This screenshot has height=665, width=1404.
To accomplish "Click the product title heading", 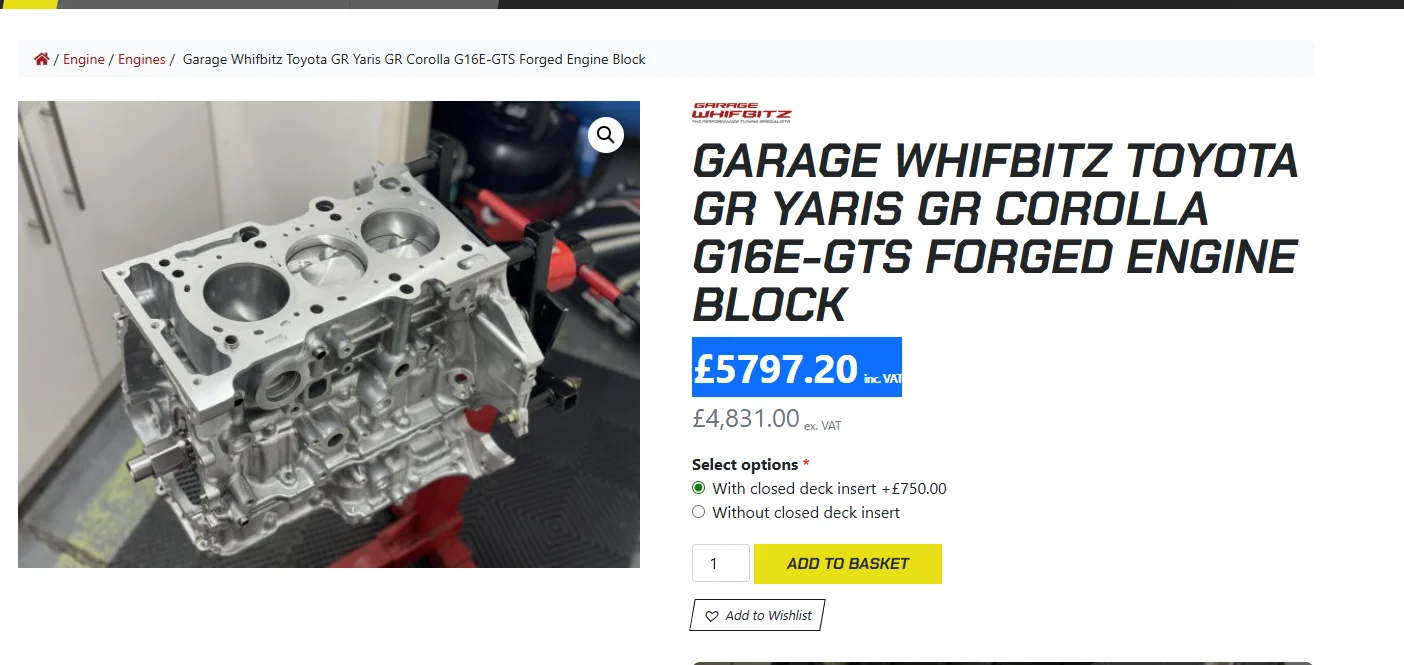I will 995,233.
